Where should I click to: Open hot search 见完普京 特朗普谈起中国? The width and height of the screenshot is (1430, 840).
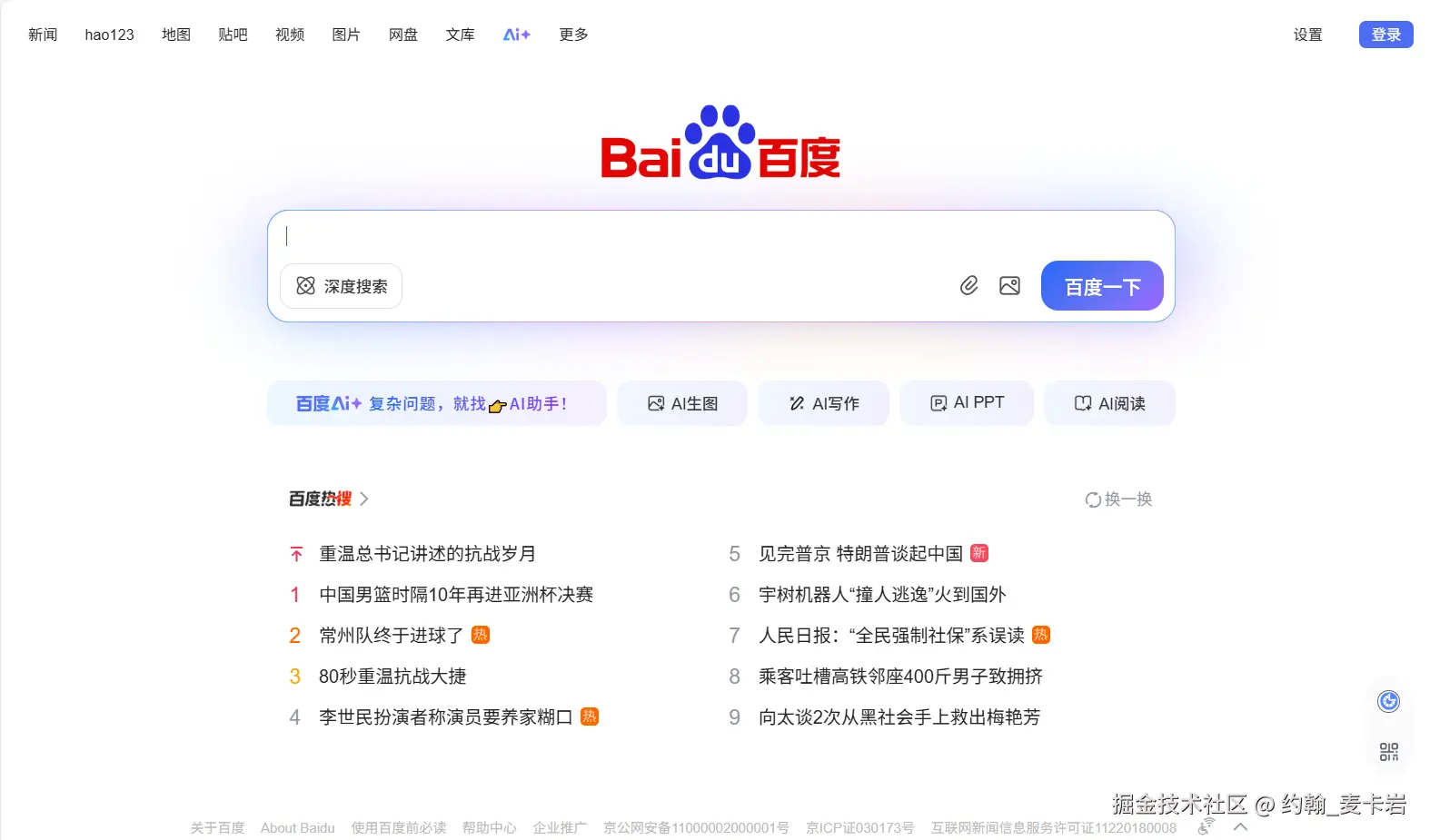click(860, 553)
